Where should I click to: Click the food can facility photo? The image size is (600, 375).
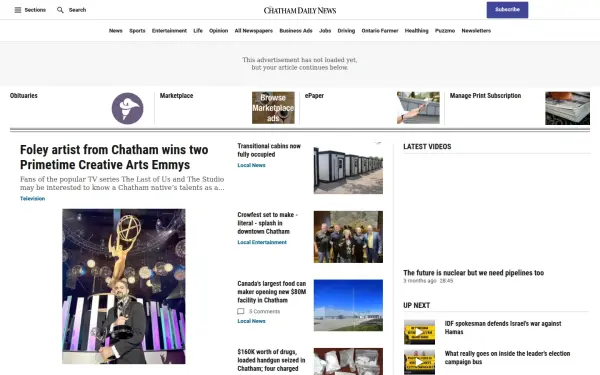pyautogui.click(x=348, y=305)
